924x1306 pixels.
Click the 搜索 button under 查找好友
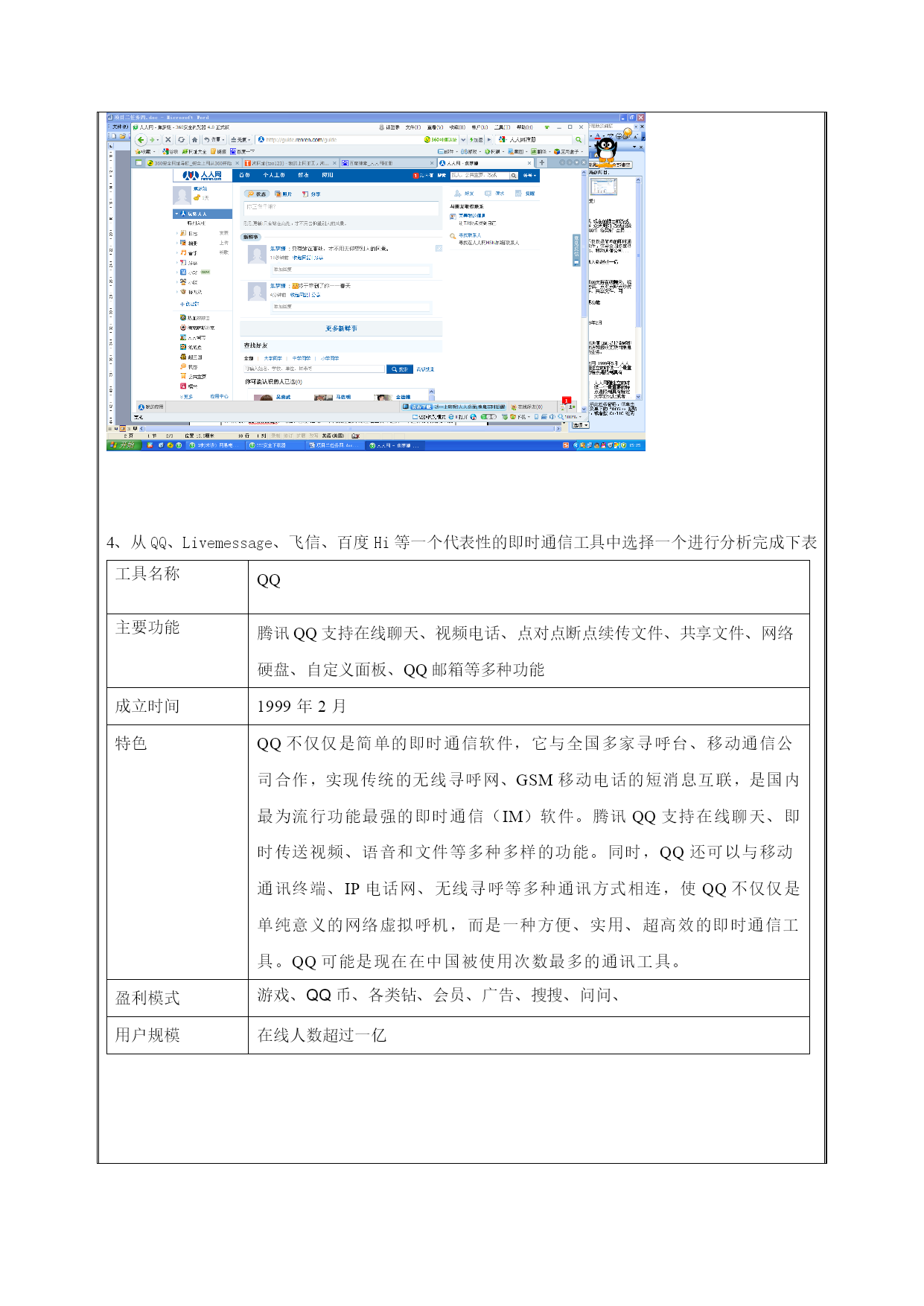click(x=400, y=369)
